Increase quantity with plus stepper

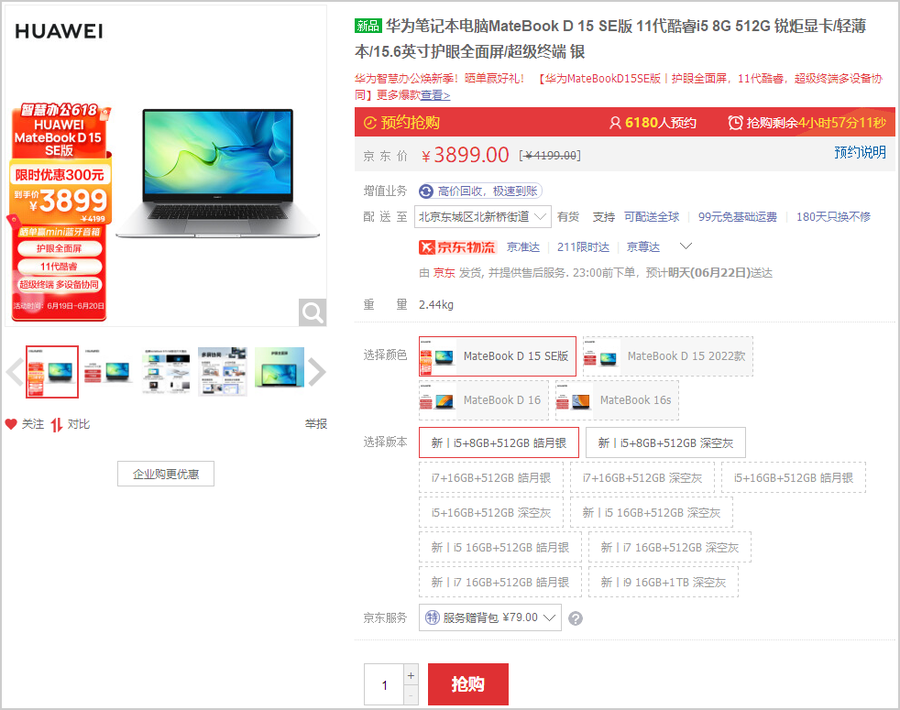411,675
